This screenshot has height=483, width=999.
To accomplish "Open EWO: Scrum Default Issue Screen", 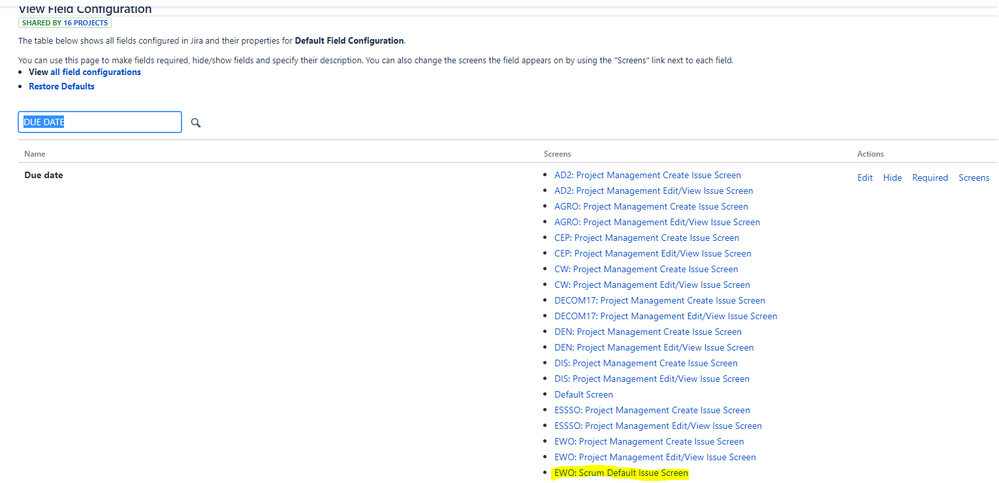I will (621, 473).
